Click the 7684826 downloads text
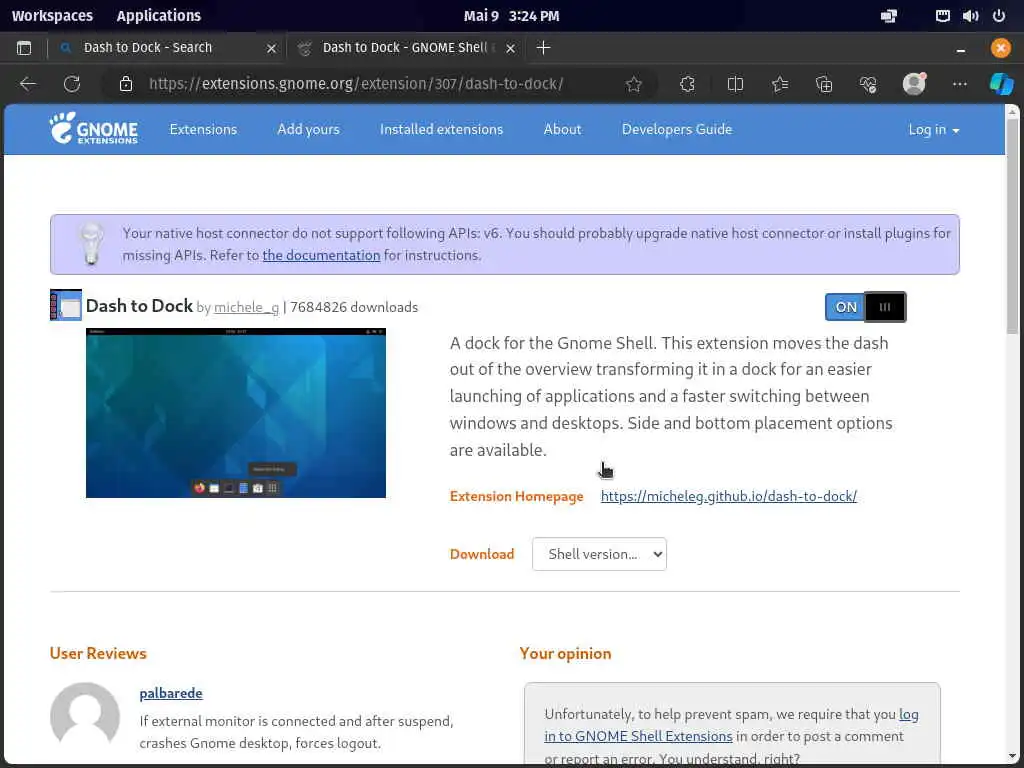This screenshot has height=768, width=1024. tap(354, 307)
